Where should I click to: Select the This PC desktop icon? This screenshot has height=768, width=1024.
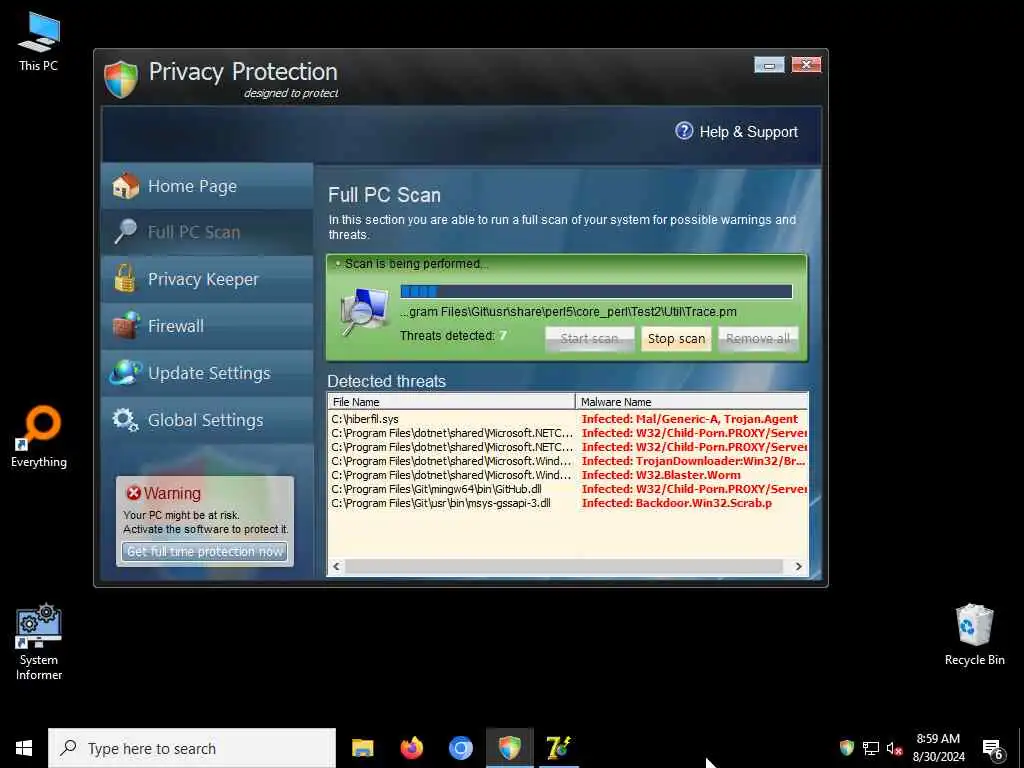39,42
